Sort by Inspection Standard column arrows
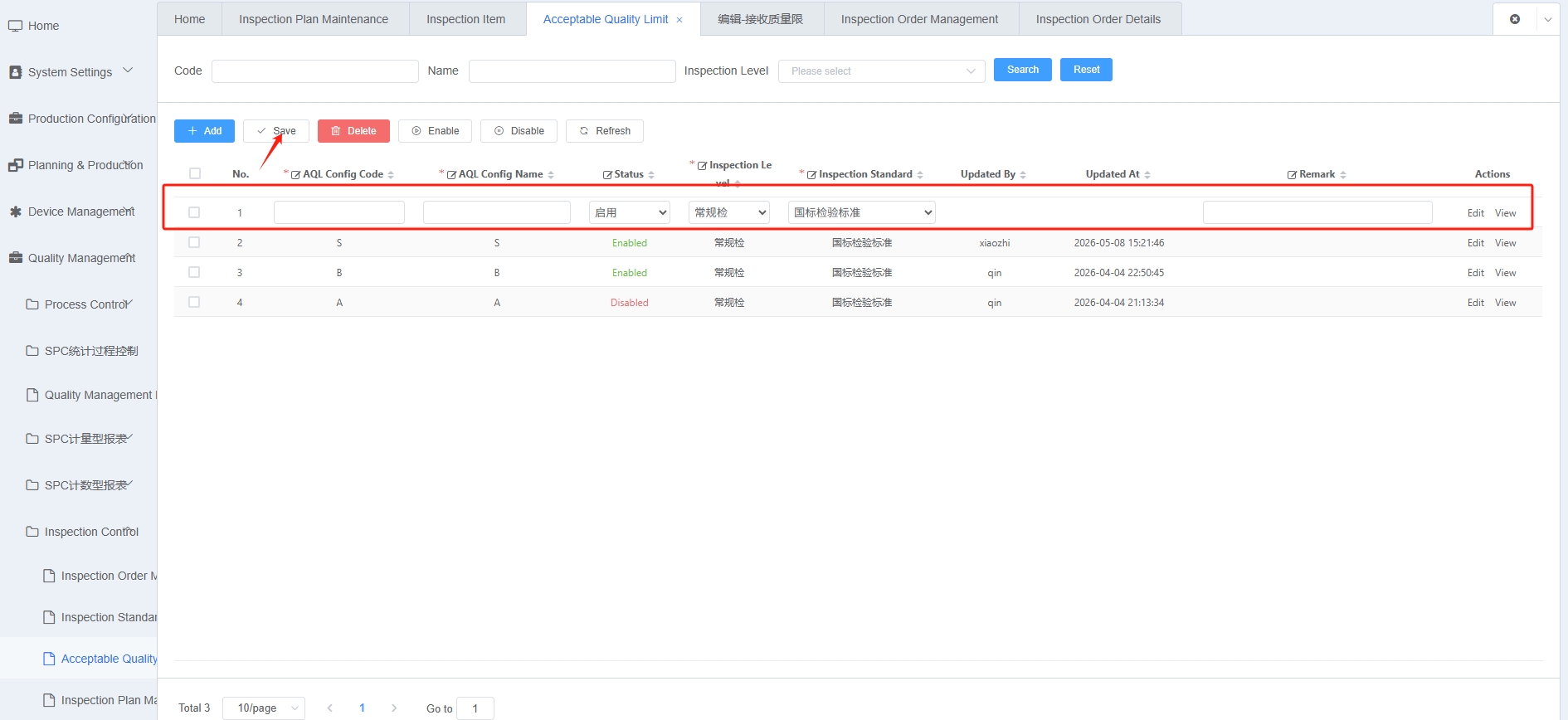 [x=920, y=175]
